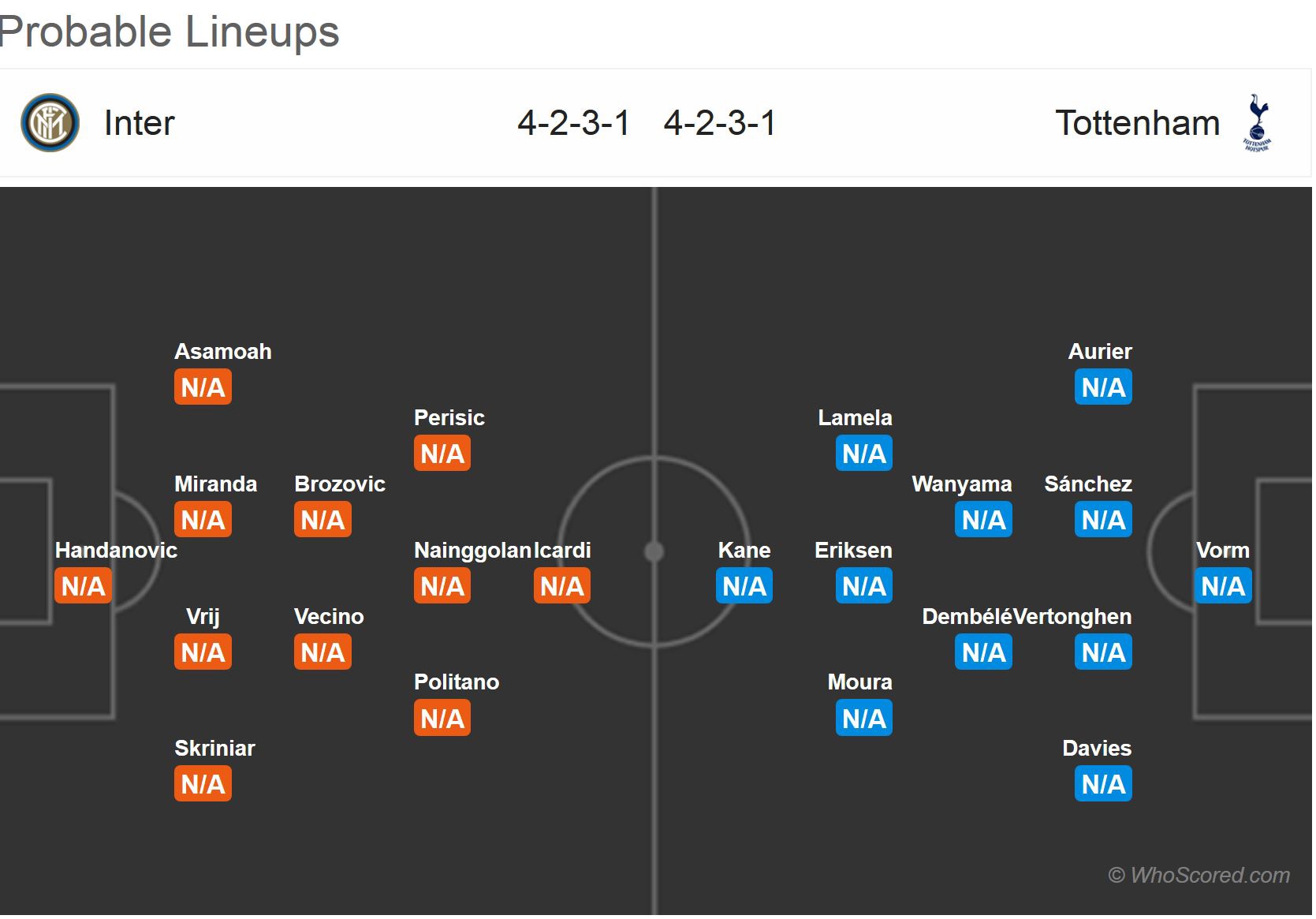The image size is (1316, 919).
Task: Click the Wanyama player name
Action: click(961, 484)
